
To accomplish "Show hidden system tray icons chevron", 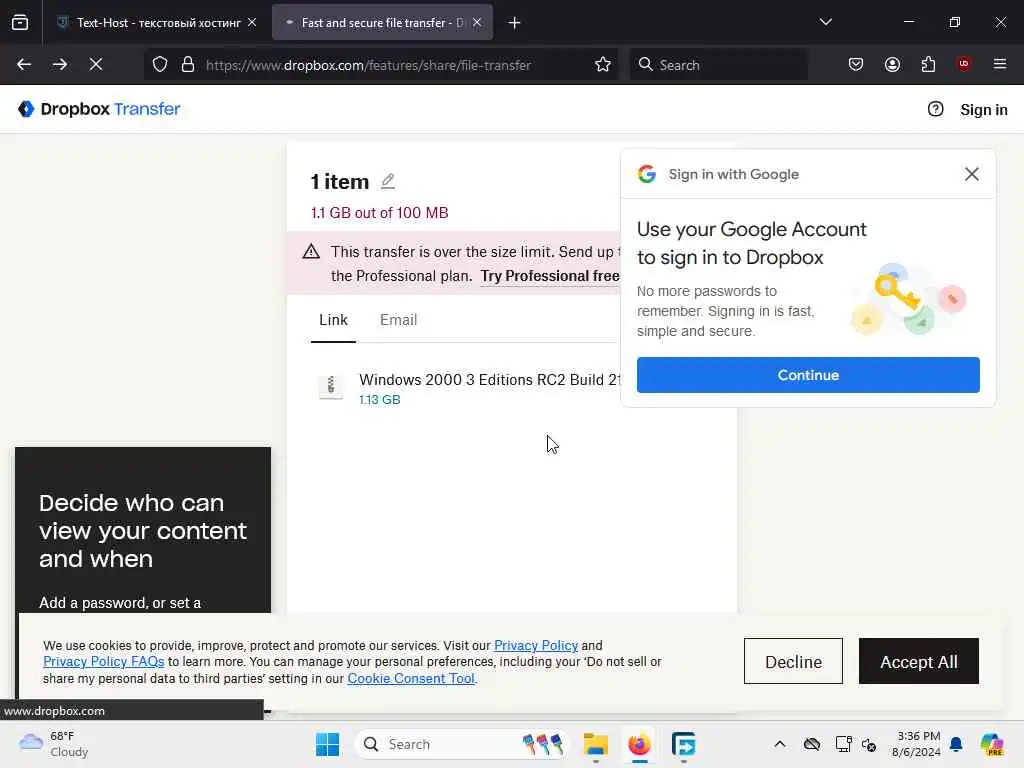I will 780,744.
